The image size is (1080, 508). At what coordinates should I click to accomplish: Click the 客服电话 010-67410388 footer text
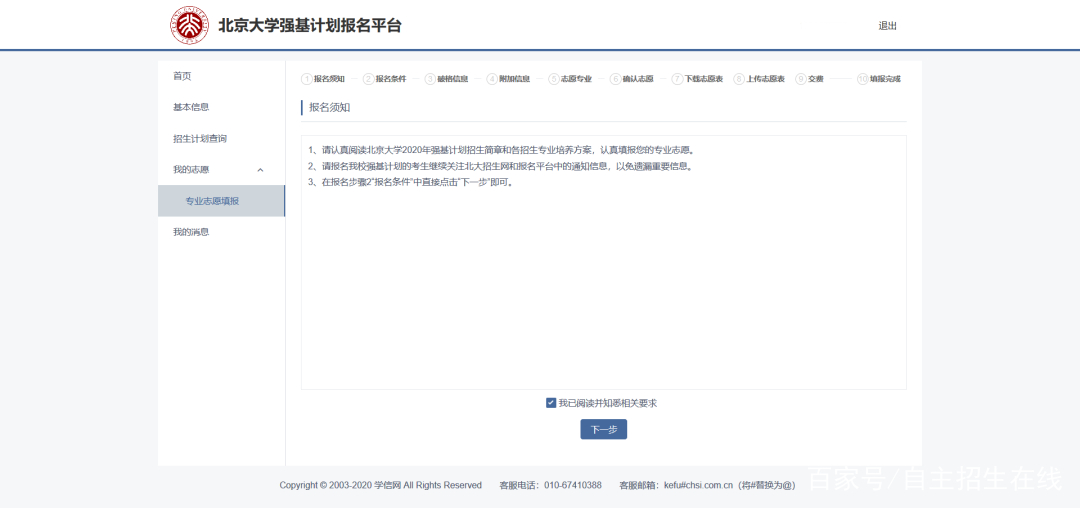pyautogui.click(x=550, y=485)
